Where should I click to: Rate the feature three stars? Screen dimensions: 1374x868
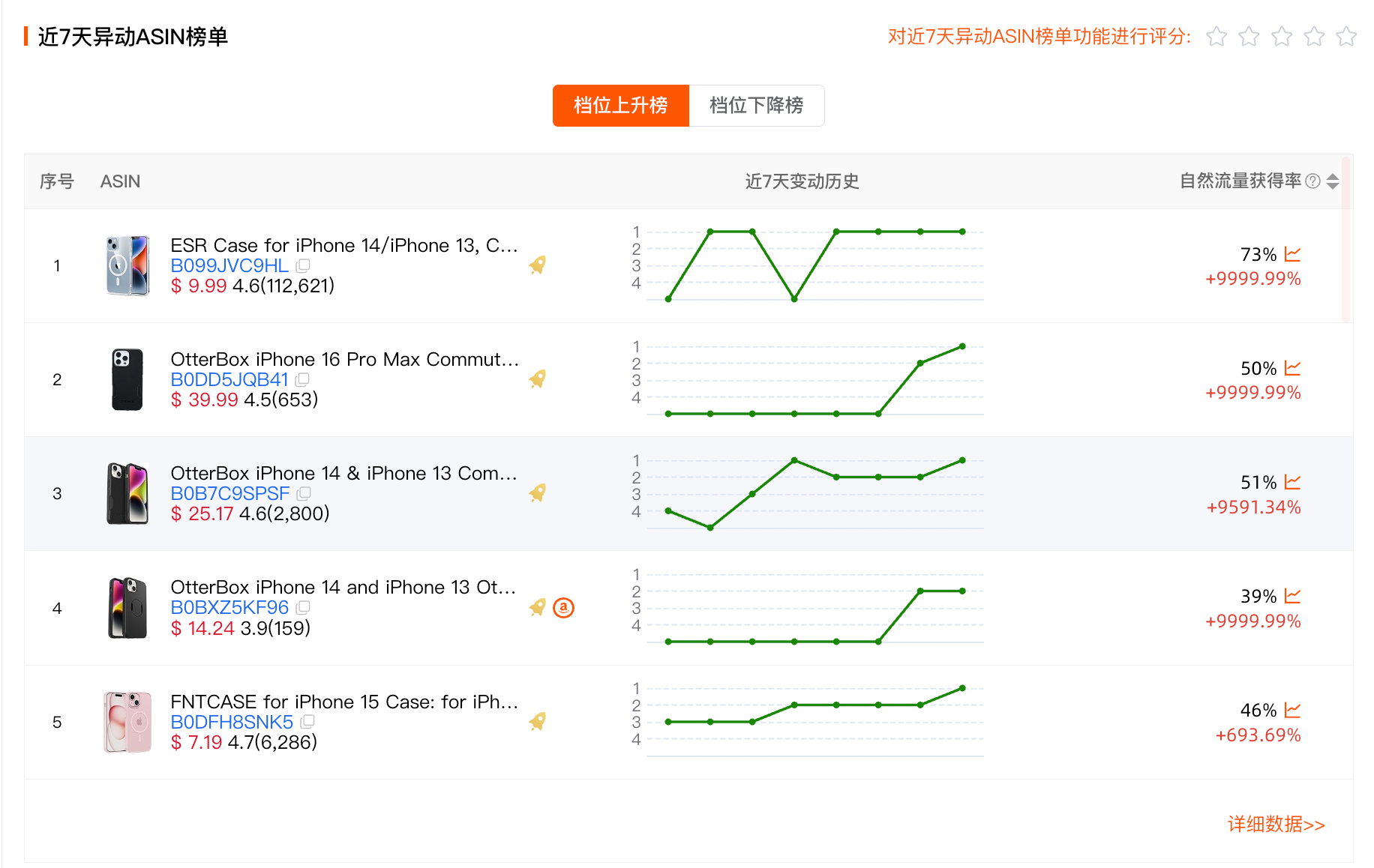coord(1282,36)
